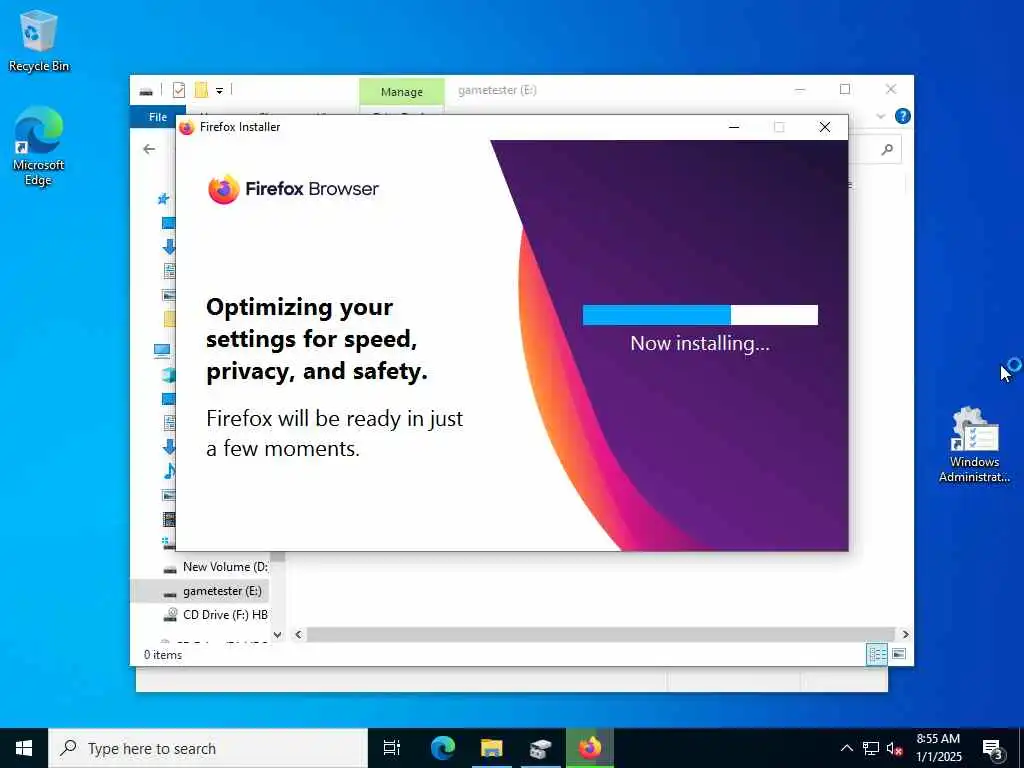
Task: Click the Properties checkmark icon in Explorer's quick access toolbar
Action: pyautogui.click(x=178, y=90)
